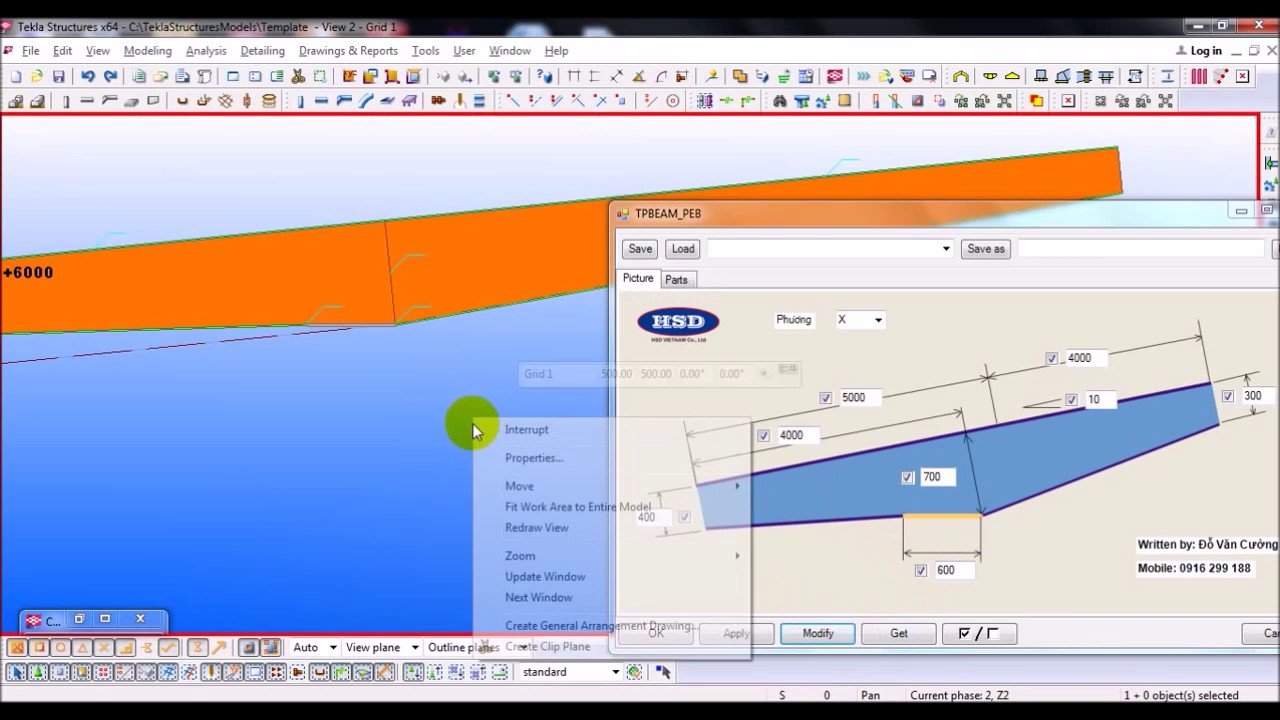This screenshot has width=1280, height=720.
Task: Click the Redo arrow icon in toolbar
Action: pos(110,76)
